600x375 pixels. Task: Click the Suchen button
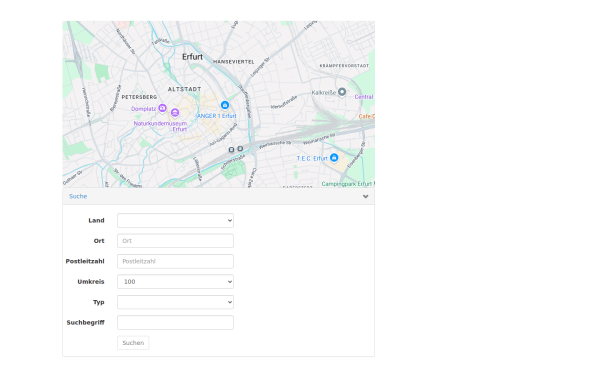133,343
